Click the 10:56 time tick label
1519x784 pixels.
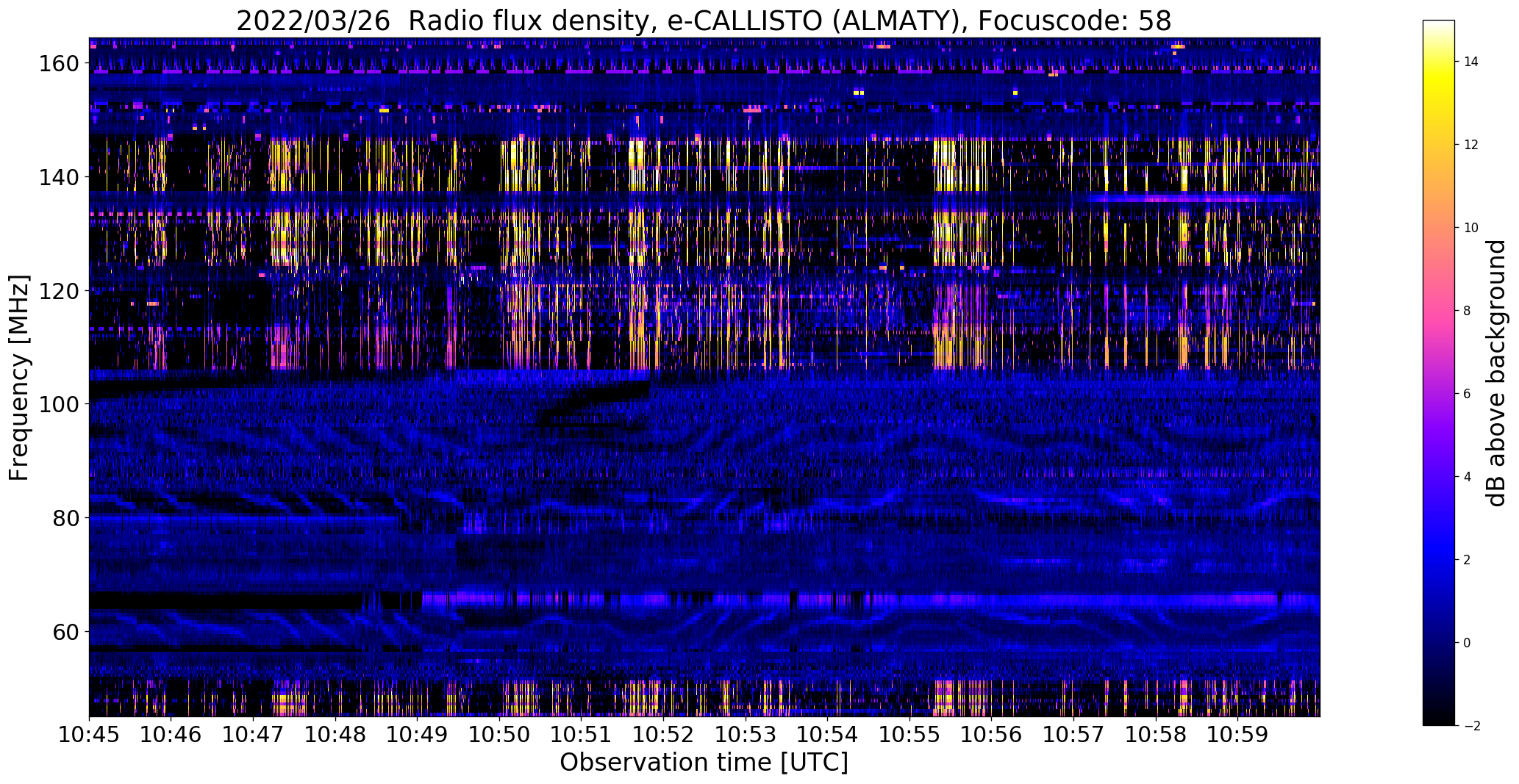(992, 733)
